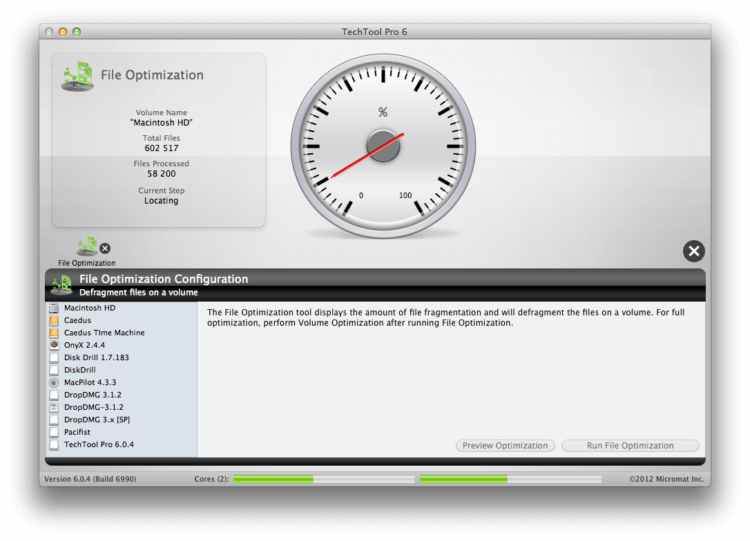Click the second core usage progress bar
750x541 pixels.
[x=510, y=479]
